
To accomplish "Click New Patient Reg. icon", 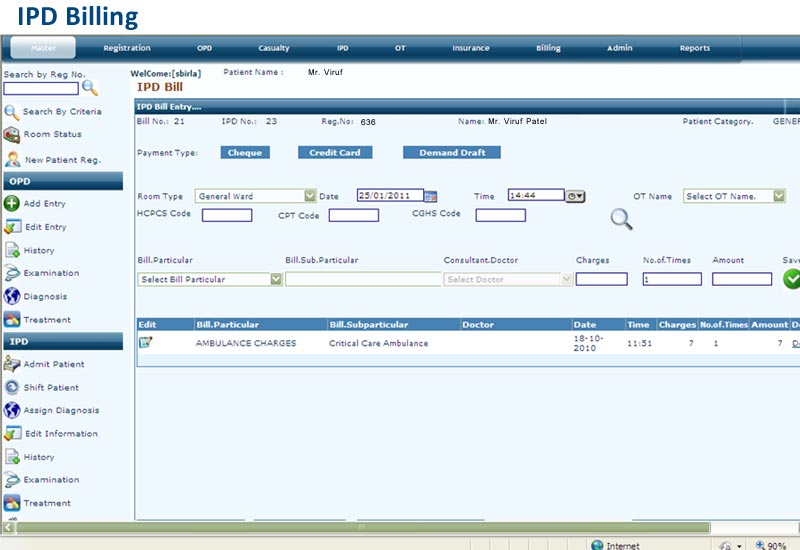I will (x=13, y=159).
